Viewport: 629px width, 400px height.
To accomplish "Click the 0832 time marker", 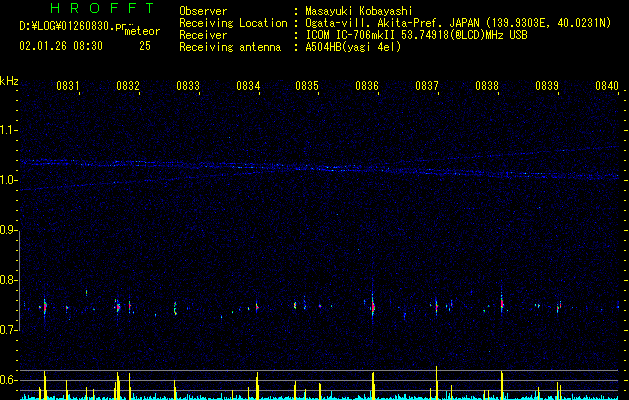I will tap(128, 85).
